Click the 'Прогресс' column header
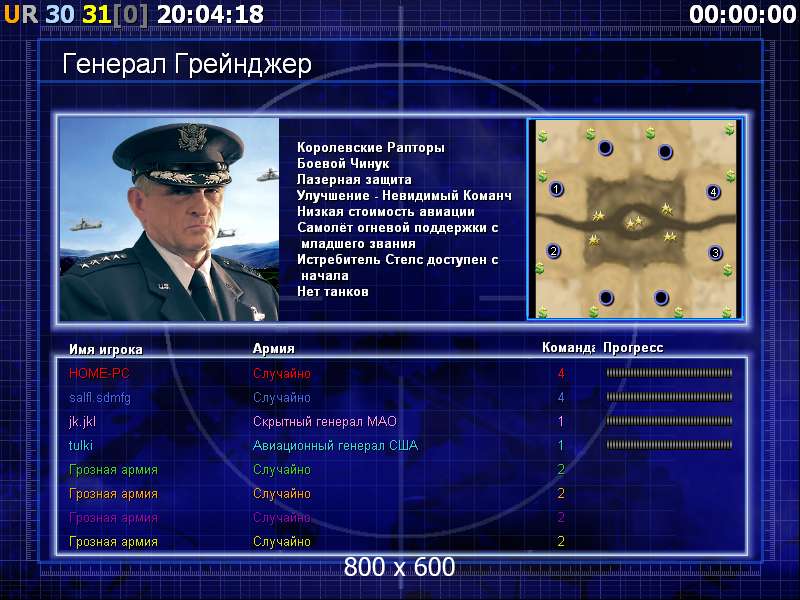 [x=633, y=348]
